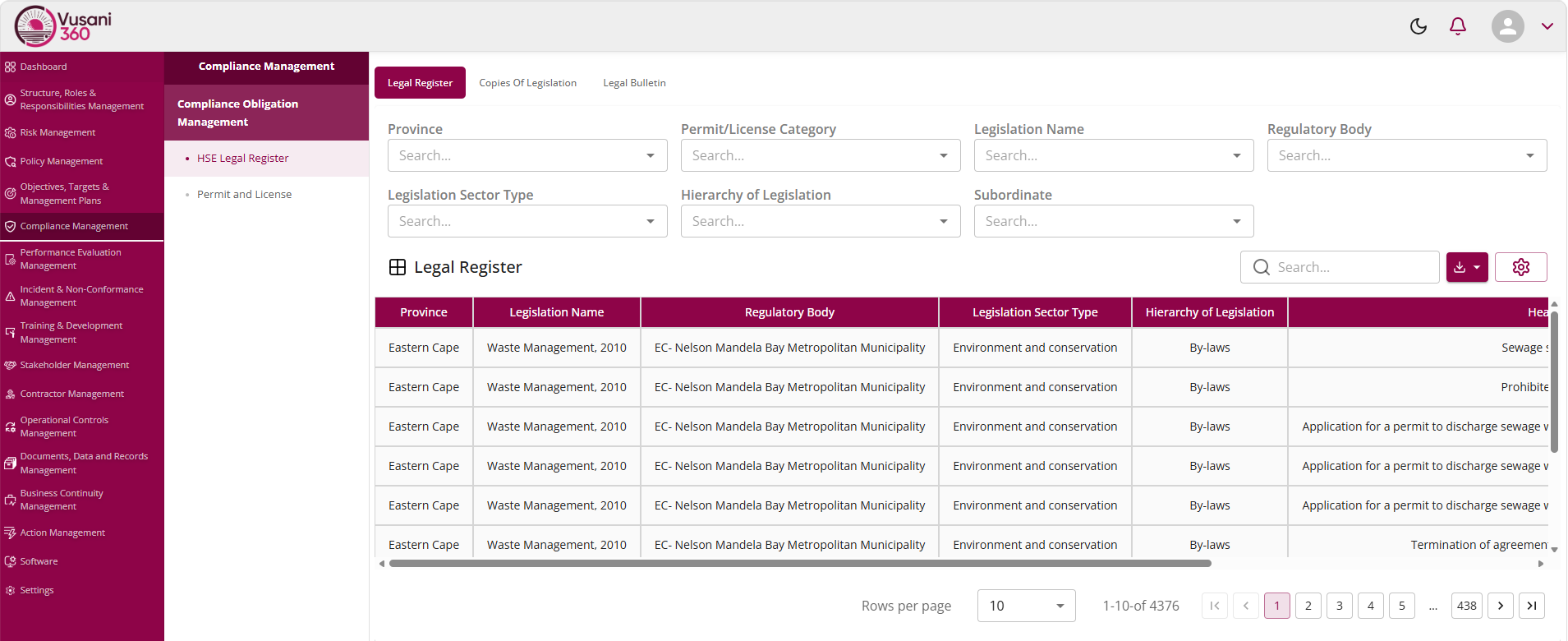Go to next page arrow
The image size is (1568, 641).
click(x=1501, y=606)
